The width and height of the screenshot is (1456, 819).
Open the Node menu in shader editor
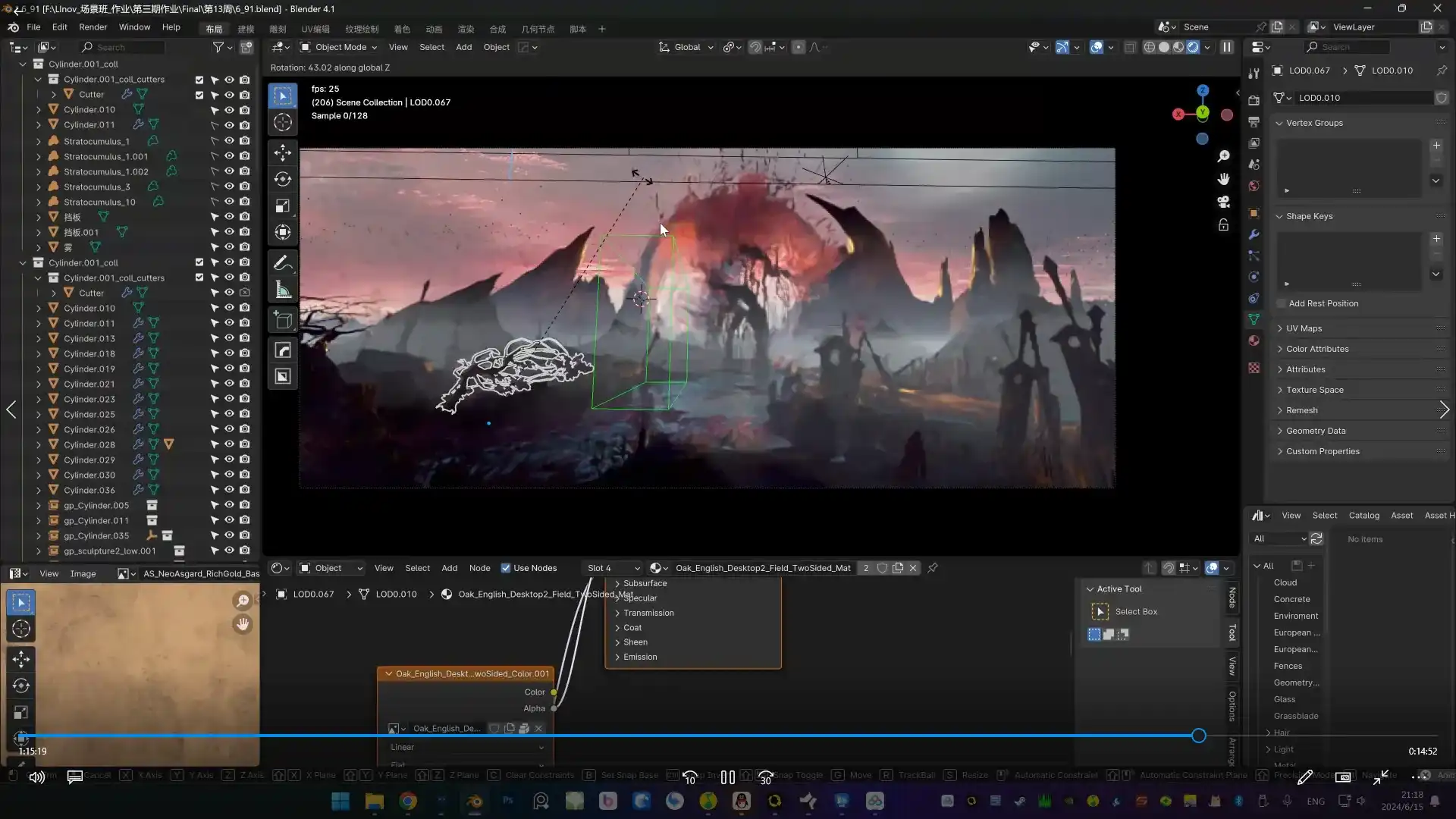[479, 568]
